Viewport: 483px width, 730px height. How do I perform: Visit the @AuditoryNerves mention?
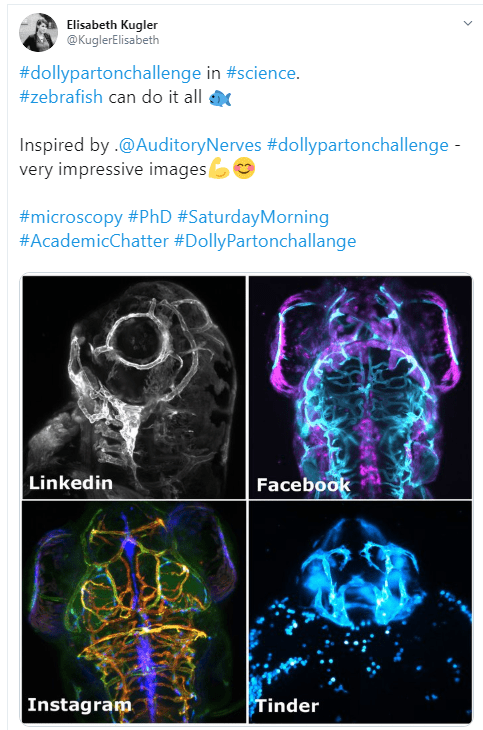tap(190, 145)
